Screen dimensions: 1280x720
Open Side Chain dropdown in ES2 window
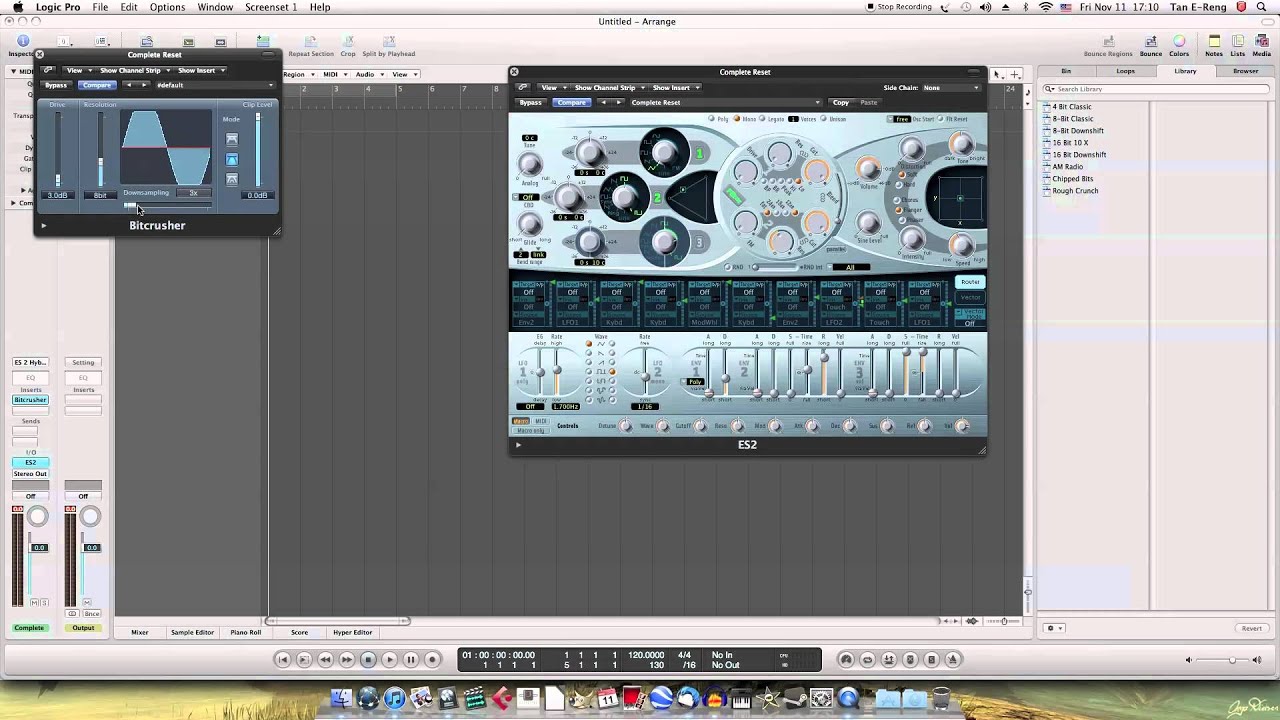[950, 87]
